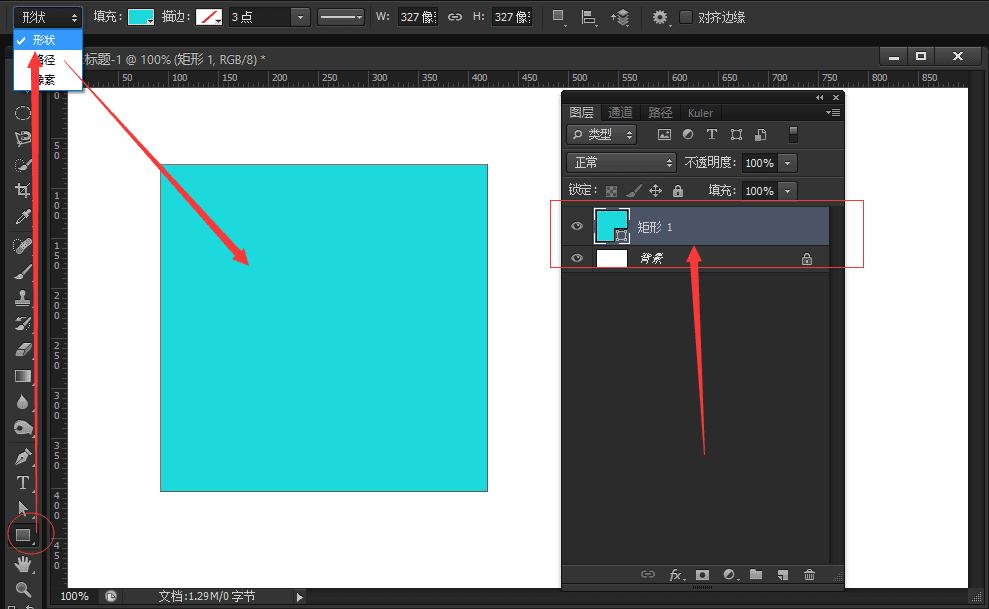Open the Add layer style fx menu
989x609 pixels.
pyautogui.click(x=676, y=575)
